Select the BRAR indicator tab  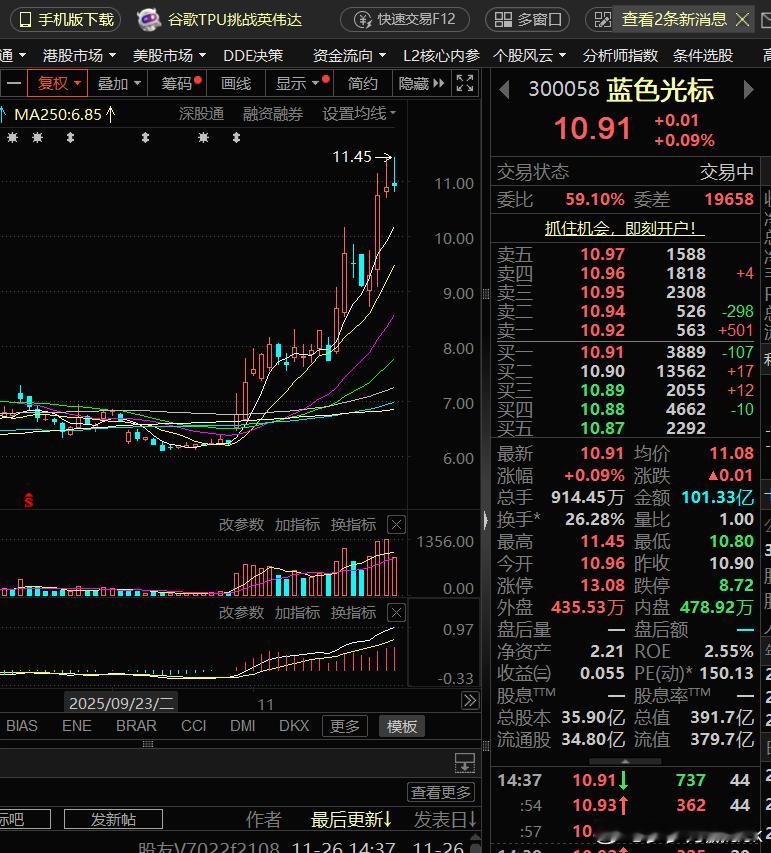tap(136, 726)
